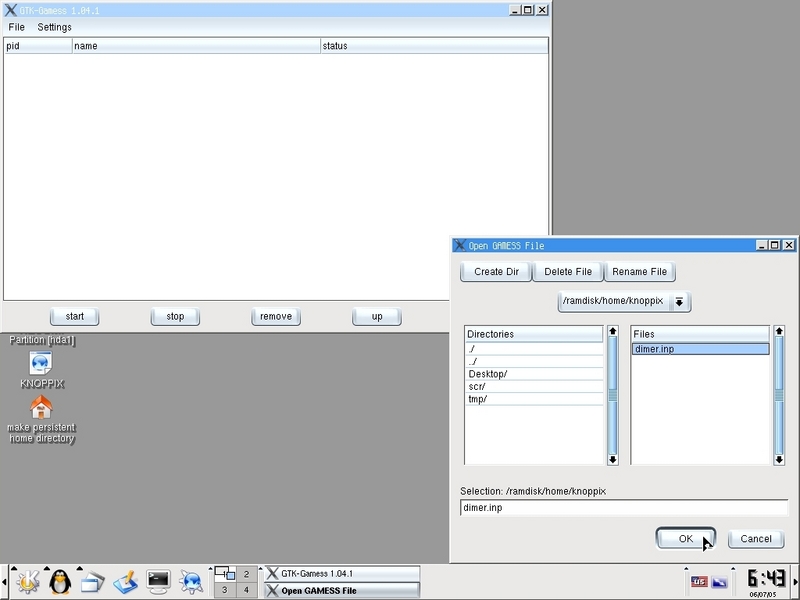Select the Desktop/ directory entry
This screenshot has height=600, width=800.
coord(488,374)
